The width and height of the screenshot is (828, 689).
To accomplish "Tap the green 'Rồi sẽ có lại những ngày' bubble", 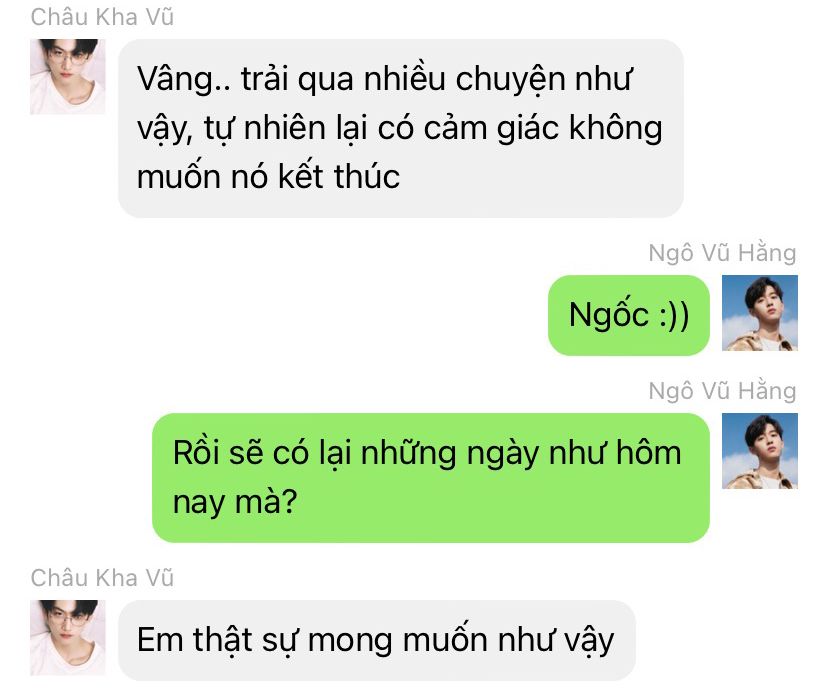I will (431, 478).
